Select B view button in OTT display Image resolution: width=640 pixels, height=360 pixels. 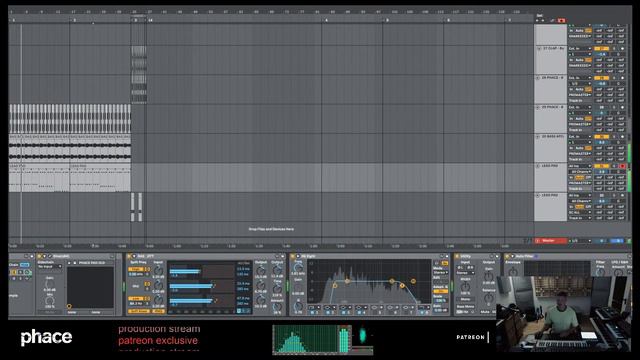[x=243, y=311]
